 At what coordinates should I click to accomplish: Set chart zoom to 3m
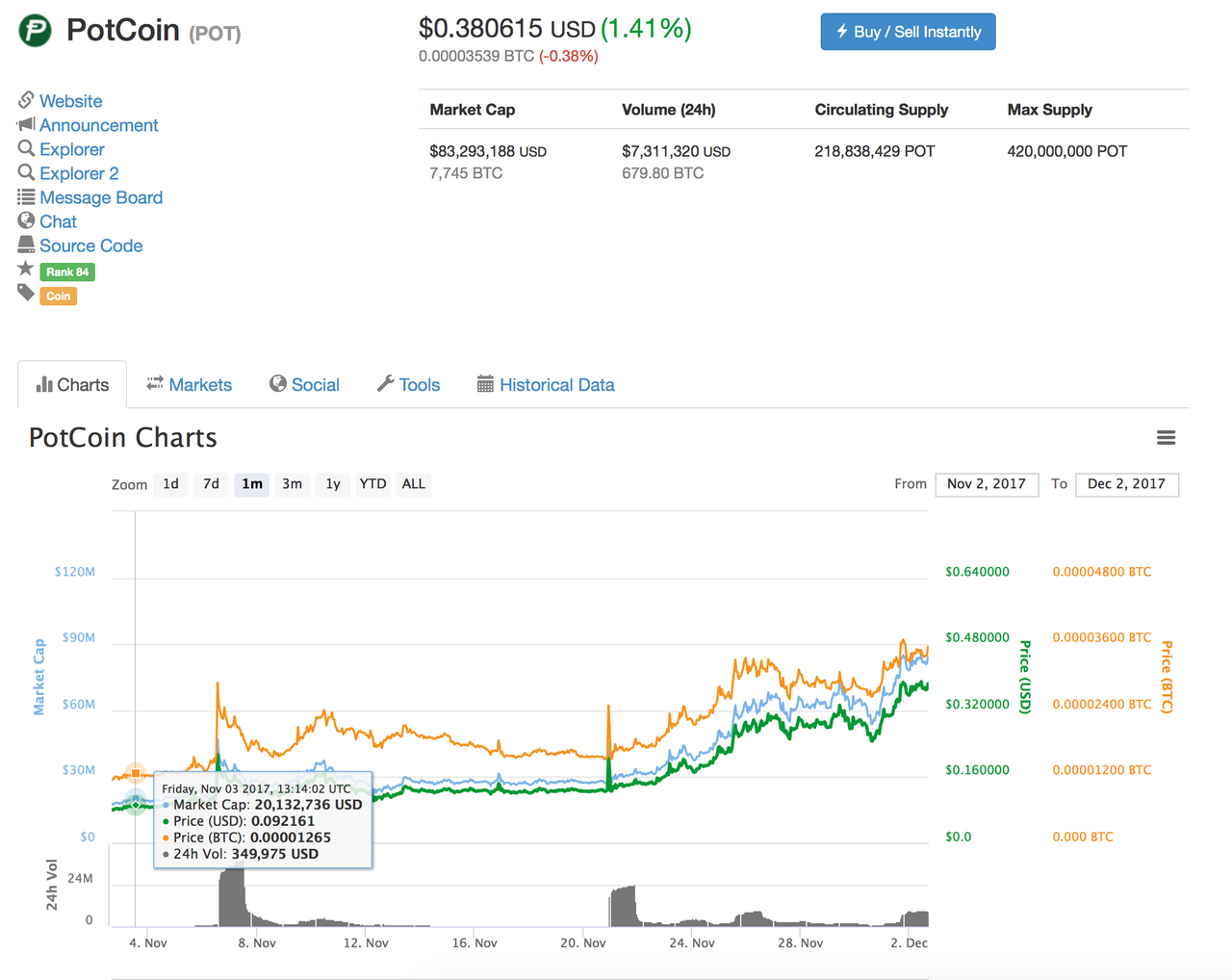pos(292,484)
